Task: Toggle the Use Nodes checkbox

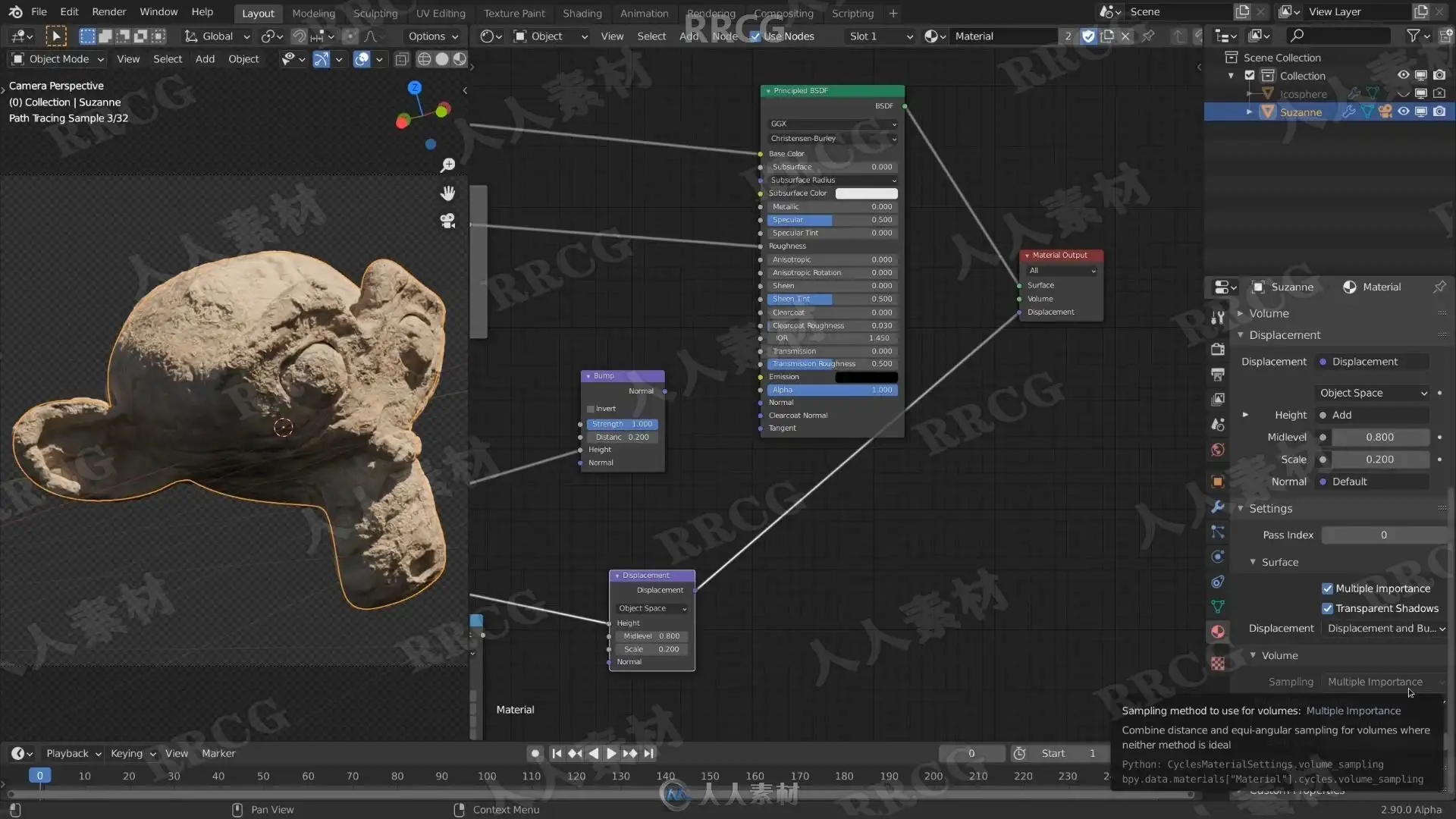Action: (755, 36)
